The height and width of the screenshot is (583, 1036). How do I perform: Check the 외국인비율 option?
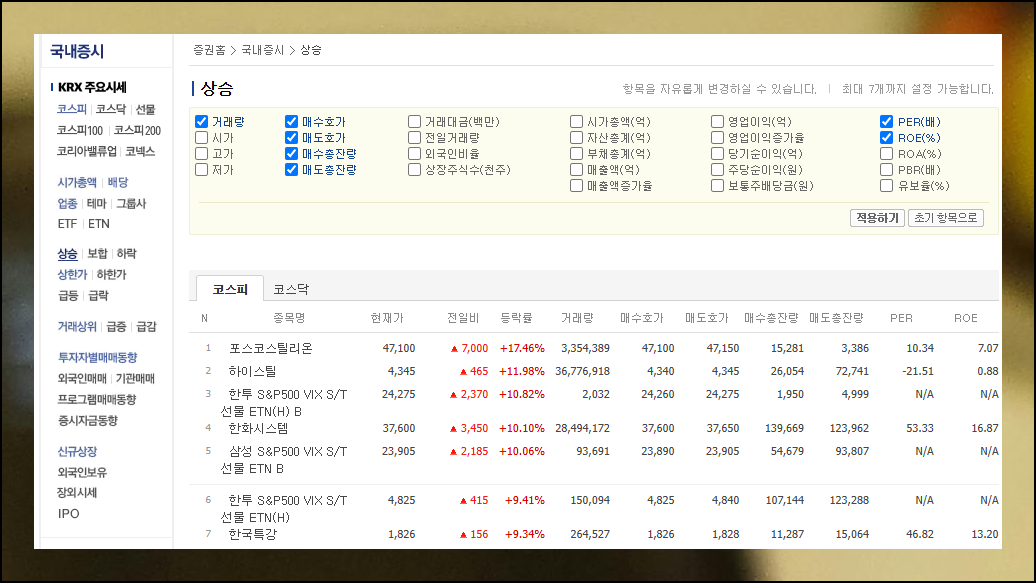[414, 153]
